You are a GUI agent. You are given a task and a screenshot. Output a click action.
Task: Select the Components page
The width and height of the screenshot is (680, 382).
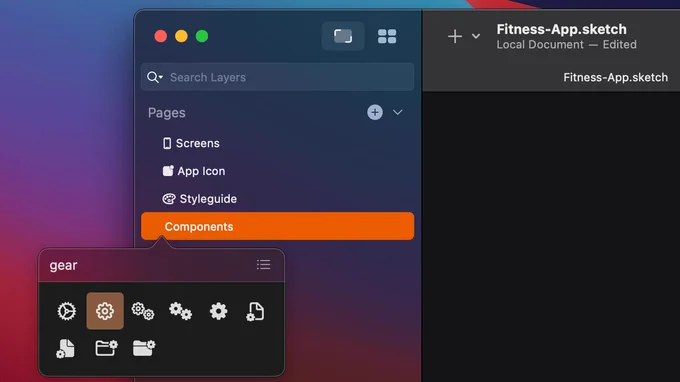(x=278, y=226)
